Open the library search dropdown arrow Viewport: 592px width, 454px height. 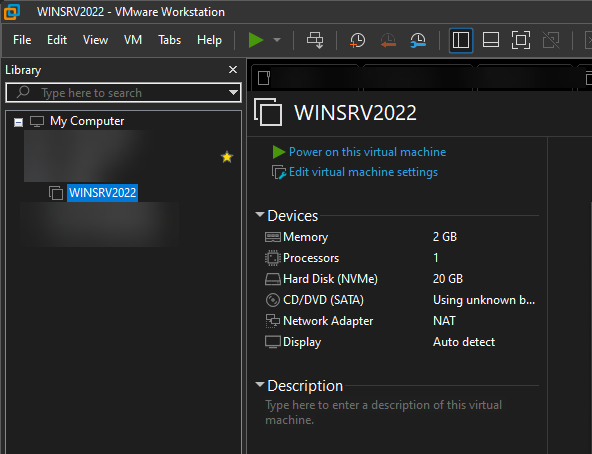point(234,93)
